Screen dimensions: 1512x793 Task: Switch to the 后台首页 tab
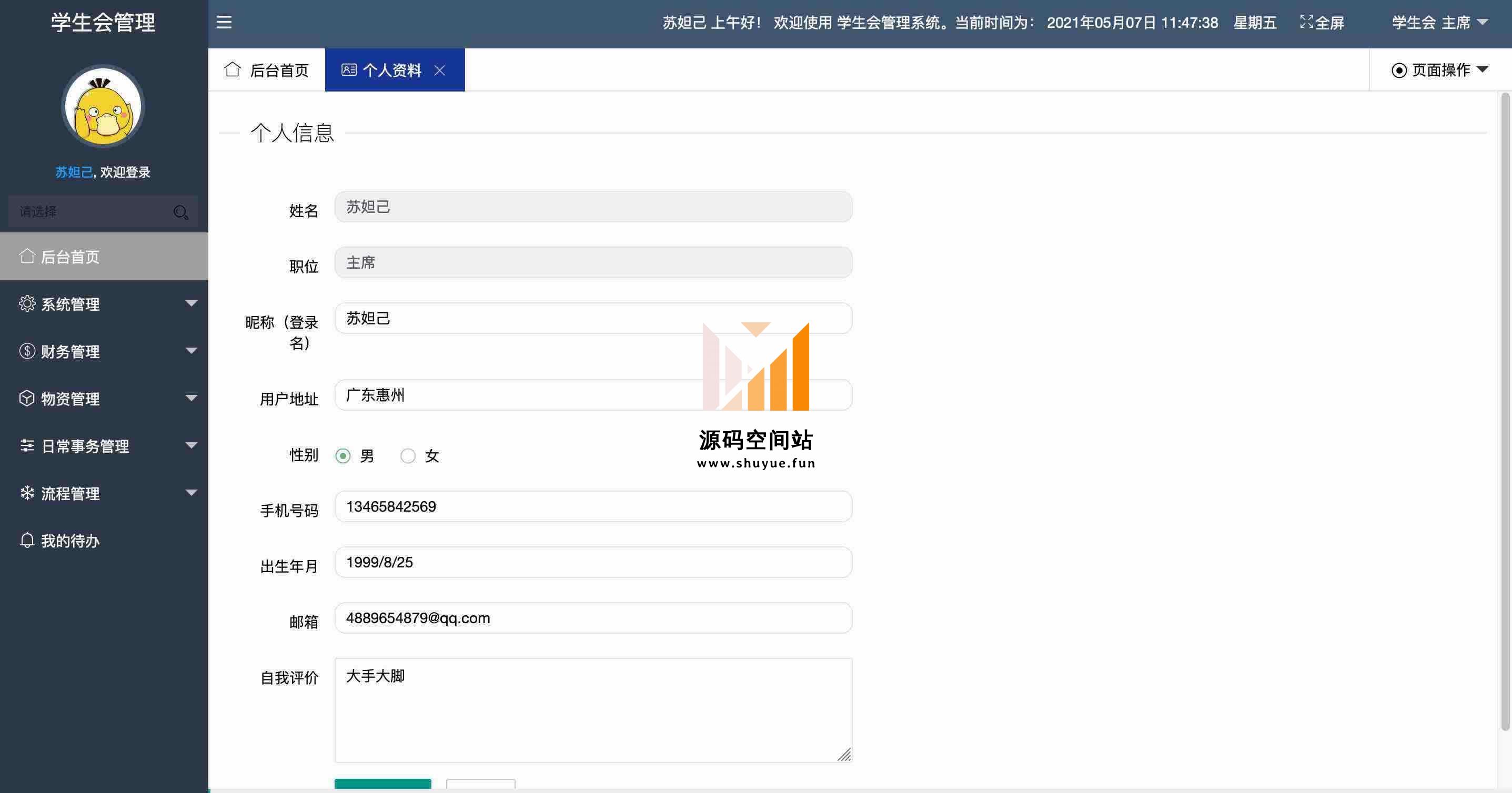tap(267, 70)
